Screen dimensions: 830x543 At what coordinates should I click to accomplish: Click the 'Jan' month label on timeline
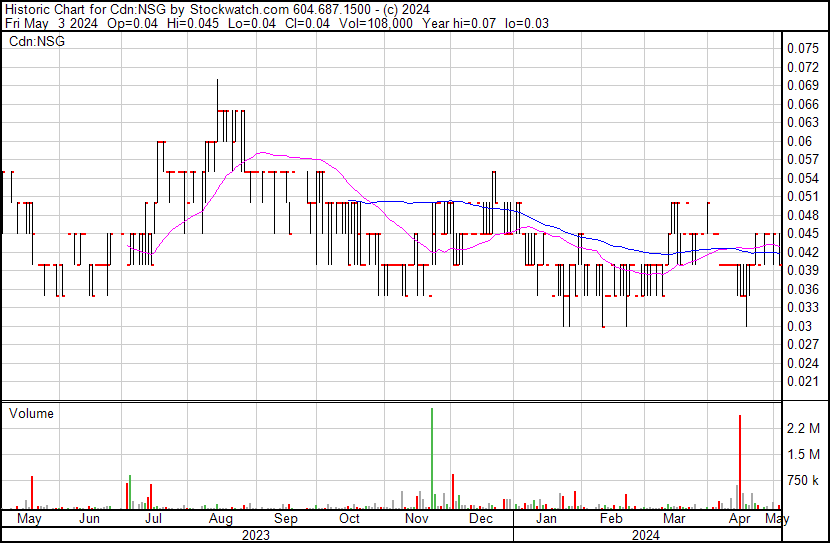546,519
